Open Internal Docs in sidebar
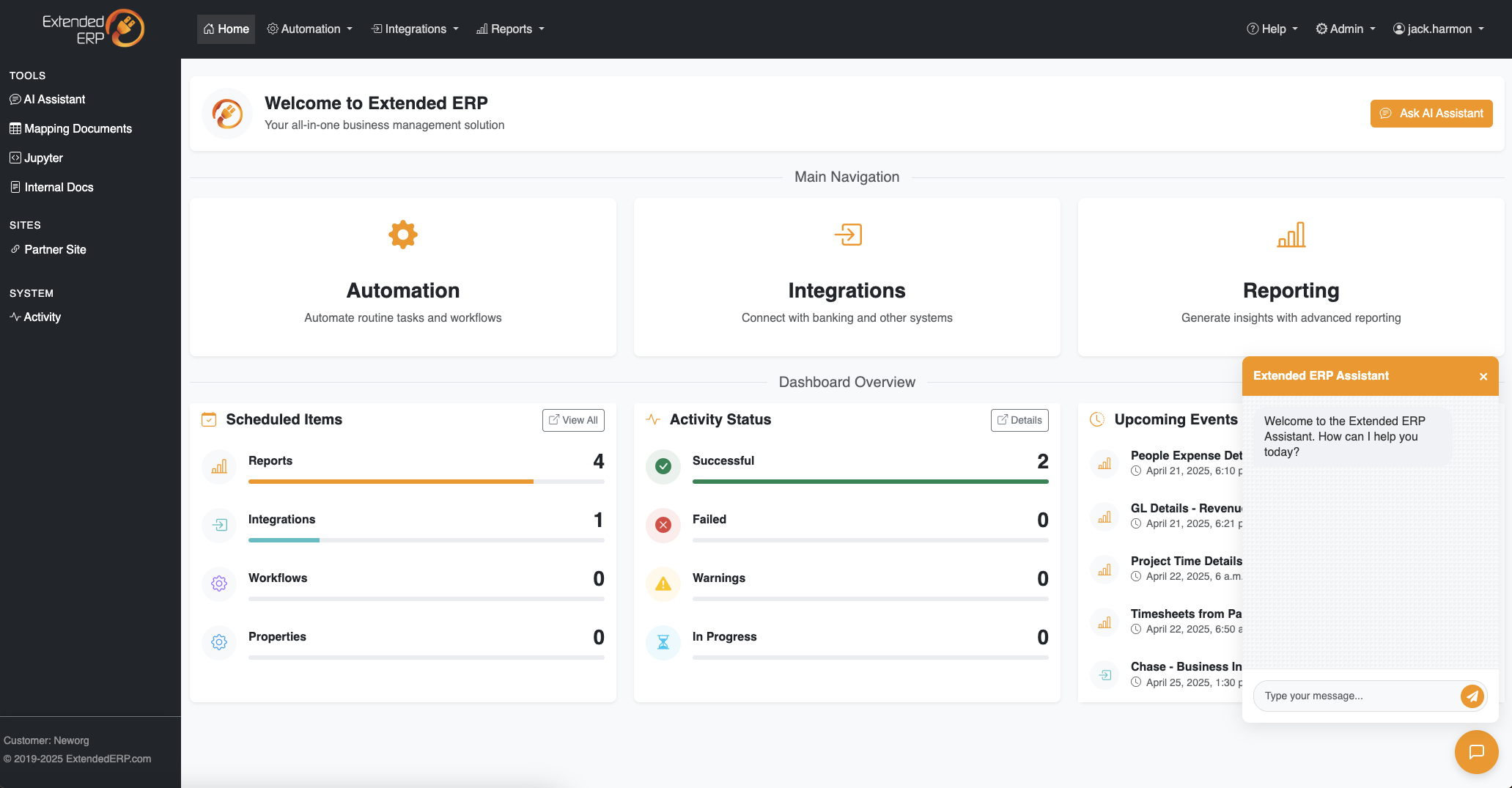The image size is (1512, 788). (x=51, y=187)
